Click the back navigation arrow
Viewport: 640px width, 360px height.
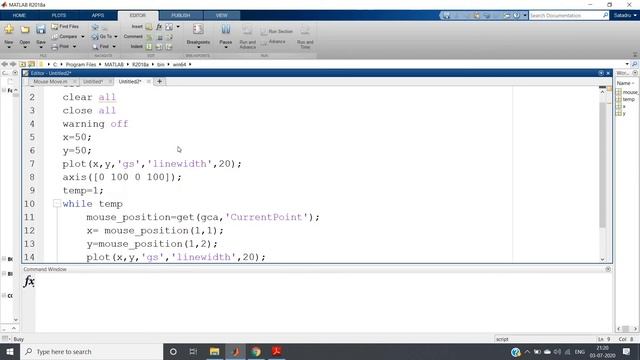click(4, 64)
